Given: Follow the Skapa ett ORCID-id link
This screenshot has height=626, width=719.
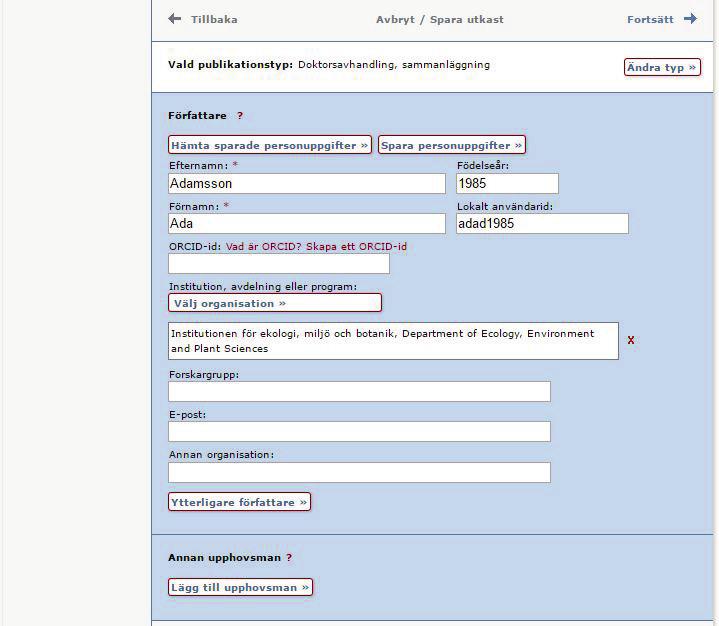Looking at the screenshot, I should pyautogui.click(x=356, y=247).
